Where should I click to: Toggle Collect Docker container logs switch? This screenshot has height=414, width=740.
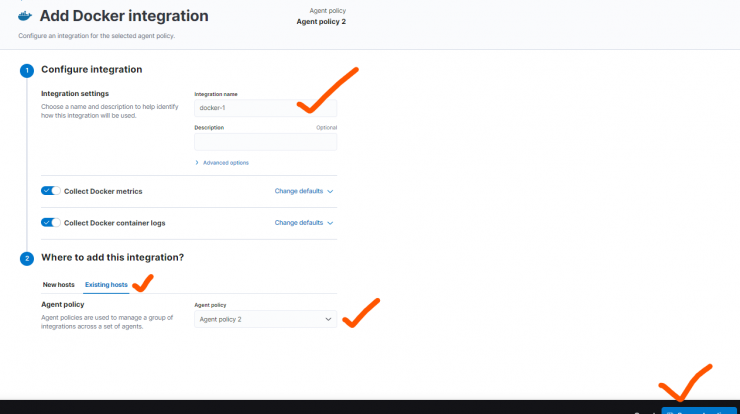[50, 222]
